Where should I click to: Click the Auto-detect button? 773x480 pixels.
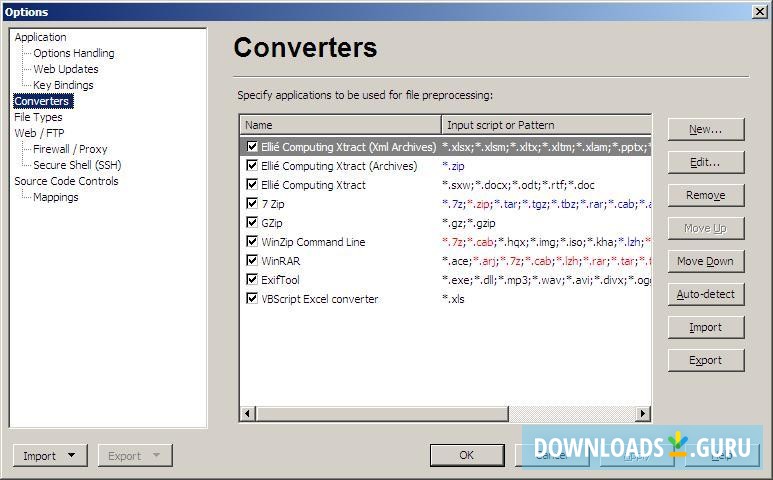point(705,294)
